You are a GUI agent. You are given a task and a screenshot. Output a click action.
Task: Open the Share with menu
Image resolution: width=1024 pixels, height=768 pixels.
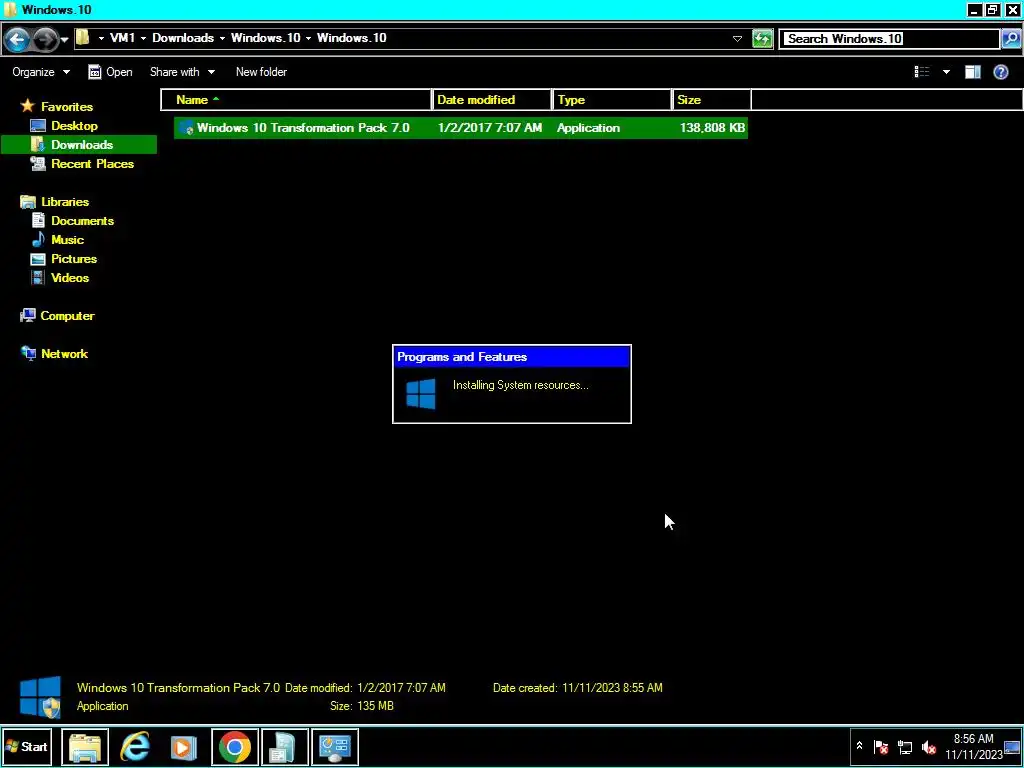tap(182, 72)
